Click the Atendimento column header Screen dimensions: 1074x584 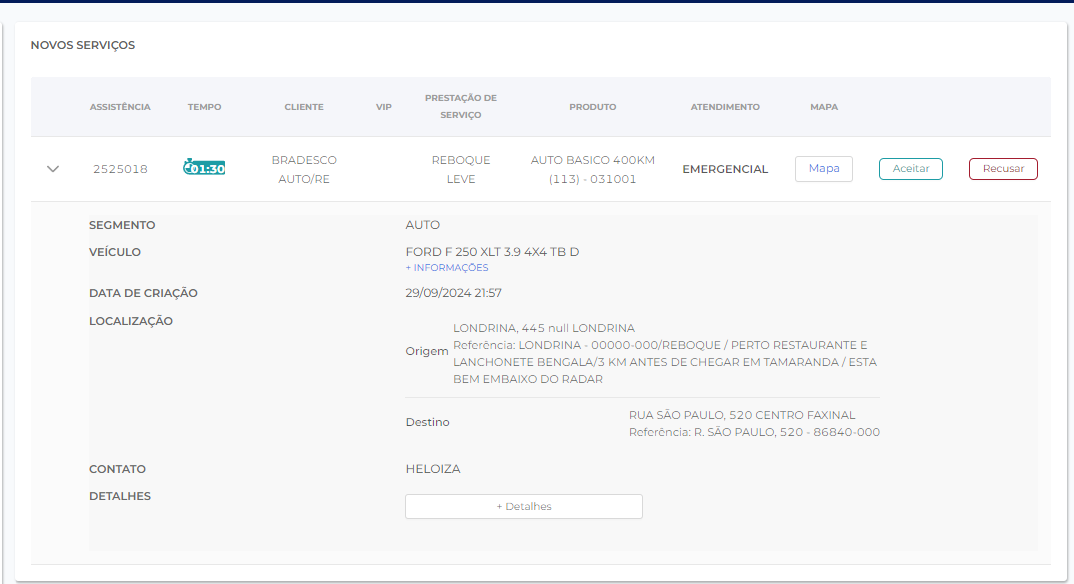click(x=725, y=107)
